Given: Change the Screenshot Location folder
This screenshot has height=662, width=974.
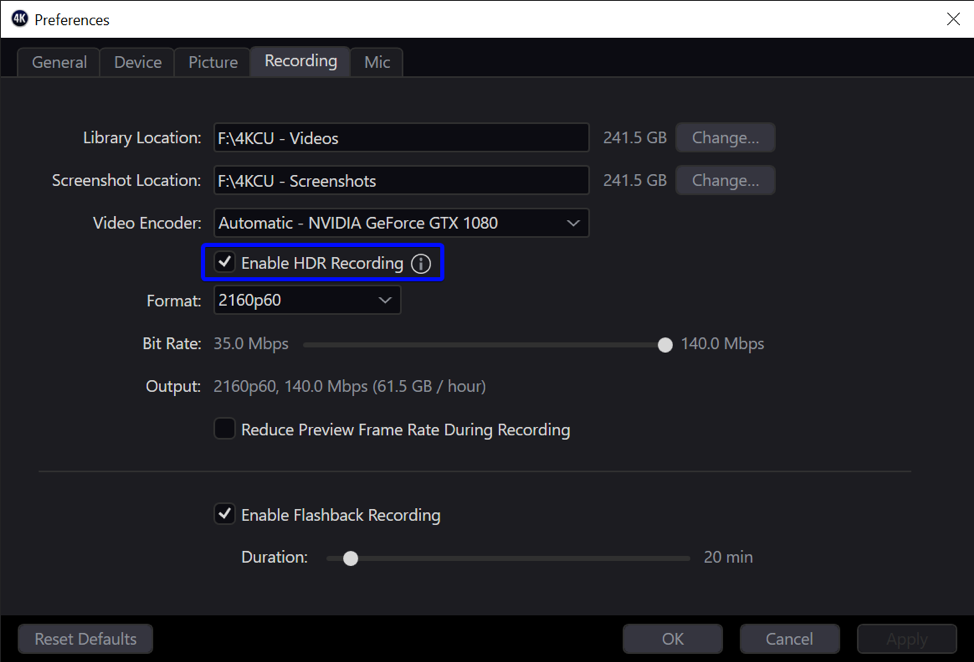Looking at the screenshot, I should (726, 180).
